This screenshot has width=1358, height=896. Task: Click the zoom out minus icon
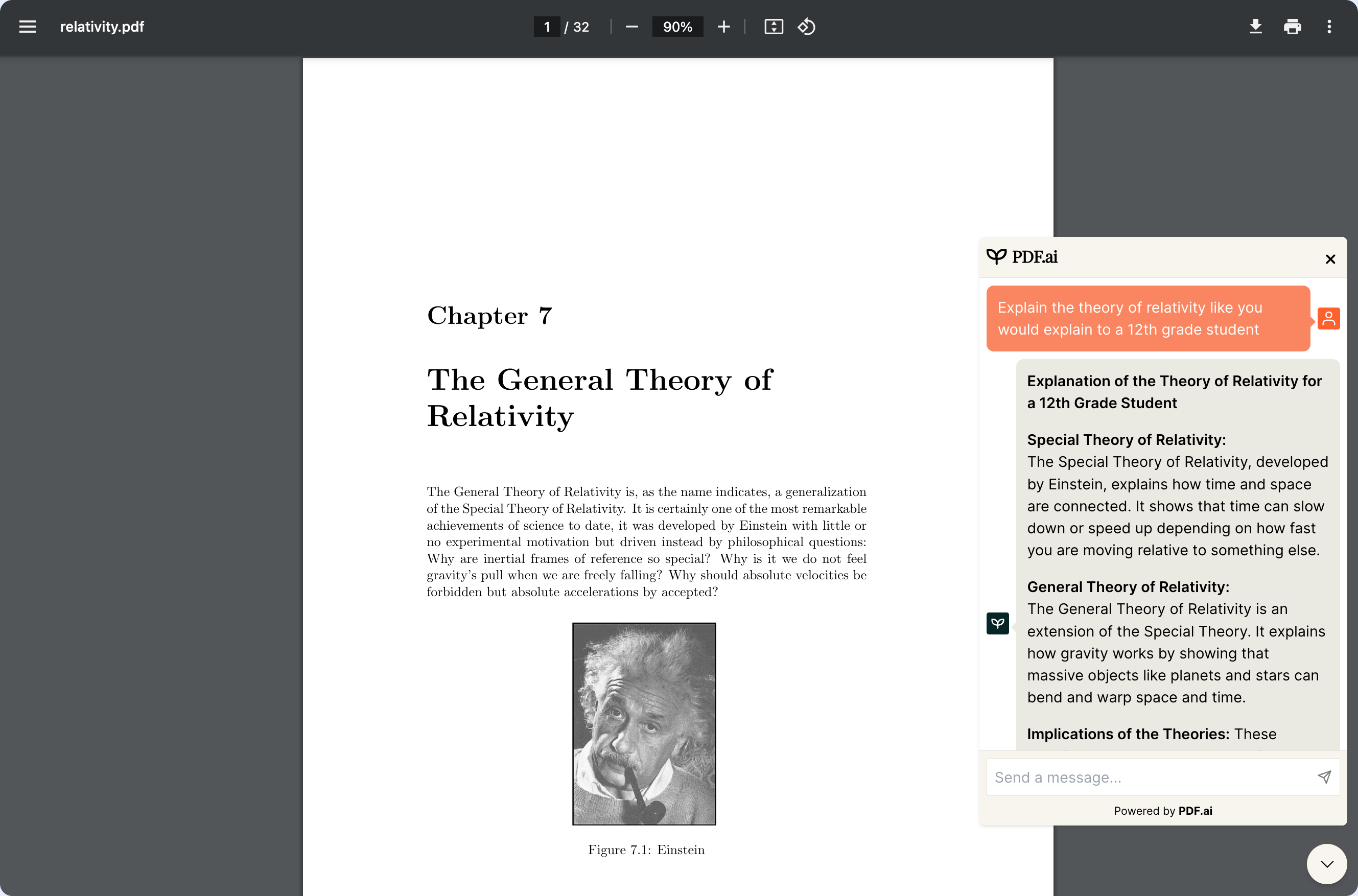[631, 27]
